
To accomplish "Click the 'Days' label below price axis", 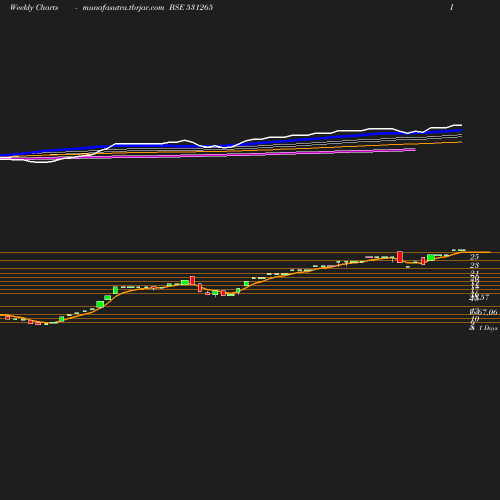I will coord(491,328).
